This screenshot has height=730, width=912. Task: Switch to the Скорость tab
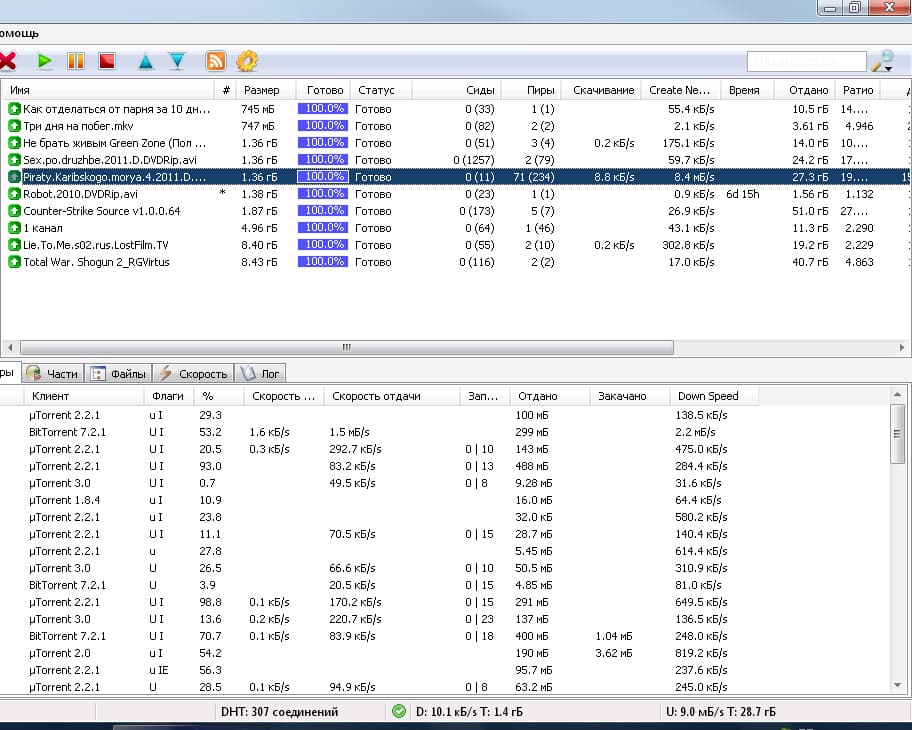pyautogui.click(x=194, y=373)
